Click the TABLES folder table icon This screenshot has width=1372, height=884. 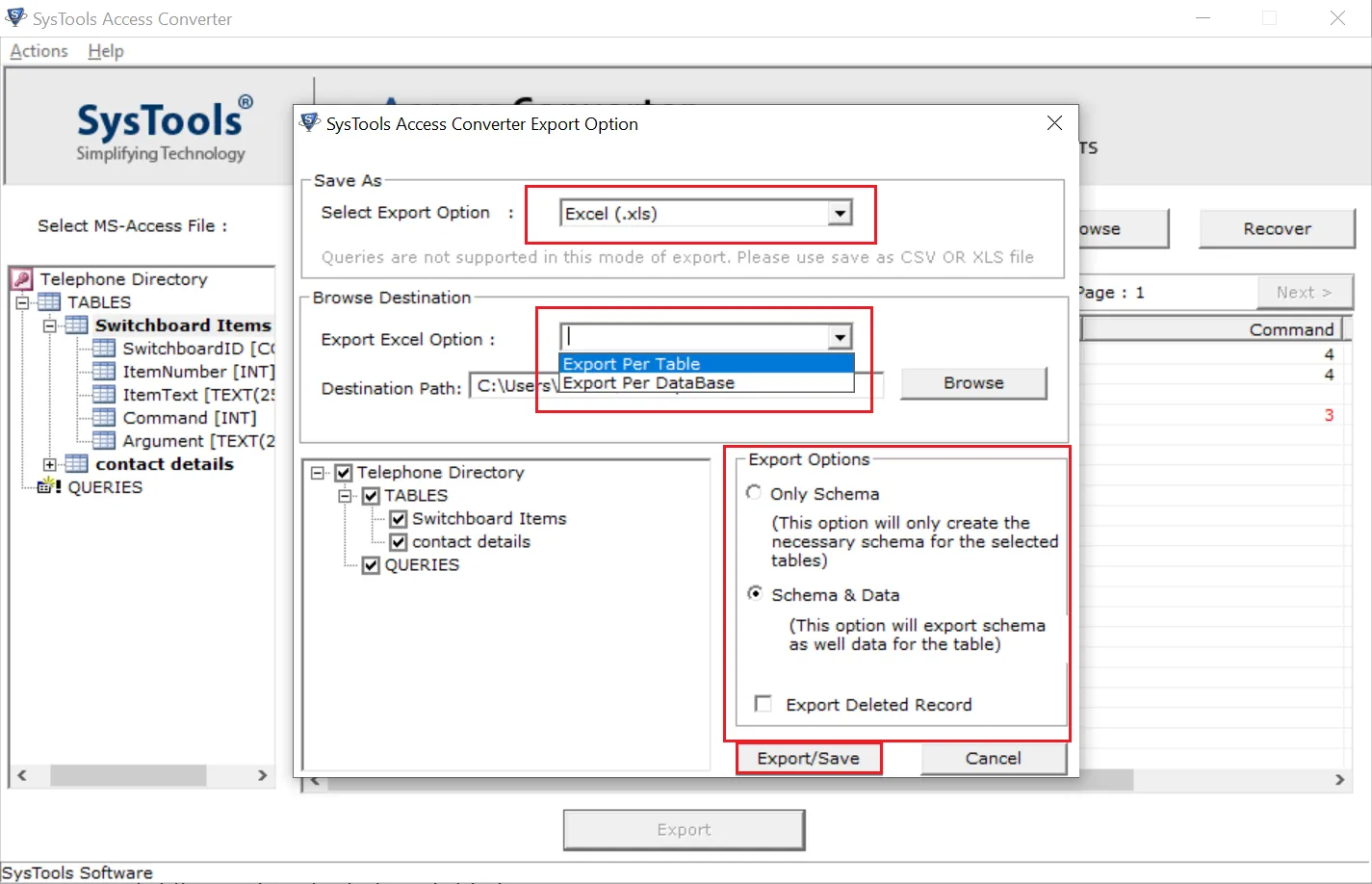click(x=49, y=302)
